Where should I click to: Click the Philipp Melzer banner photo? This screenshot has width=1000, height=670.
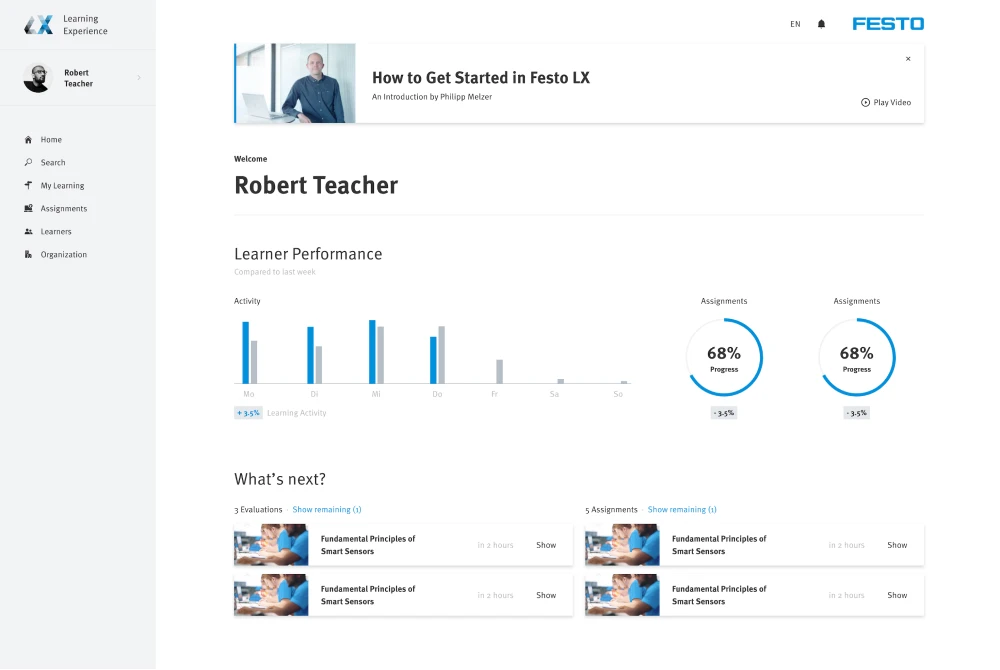pos(295,83)
